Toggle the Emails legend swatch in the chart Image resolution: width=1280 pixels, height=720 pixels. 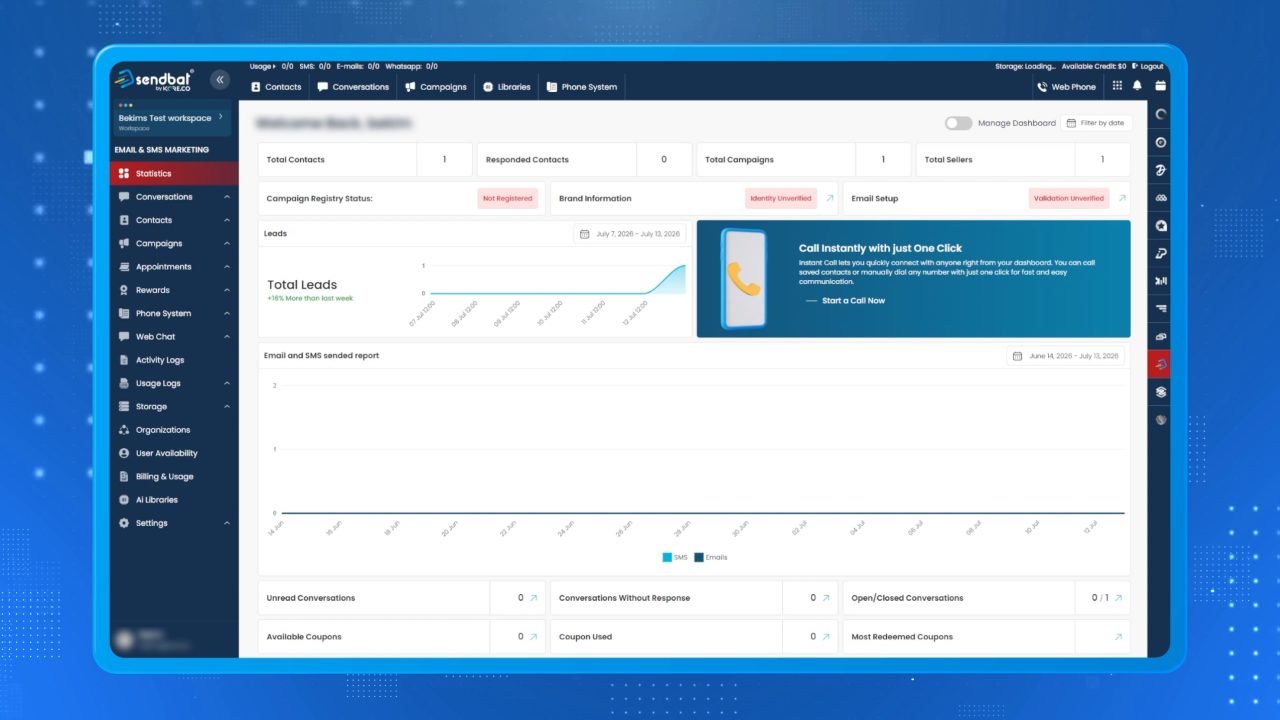click(x=698, y=557)
